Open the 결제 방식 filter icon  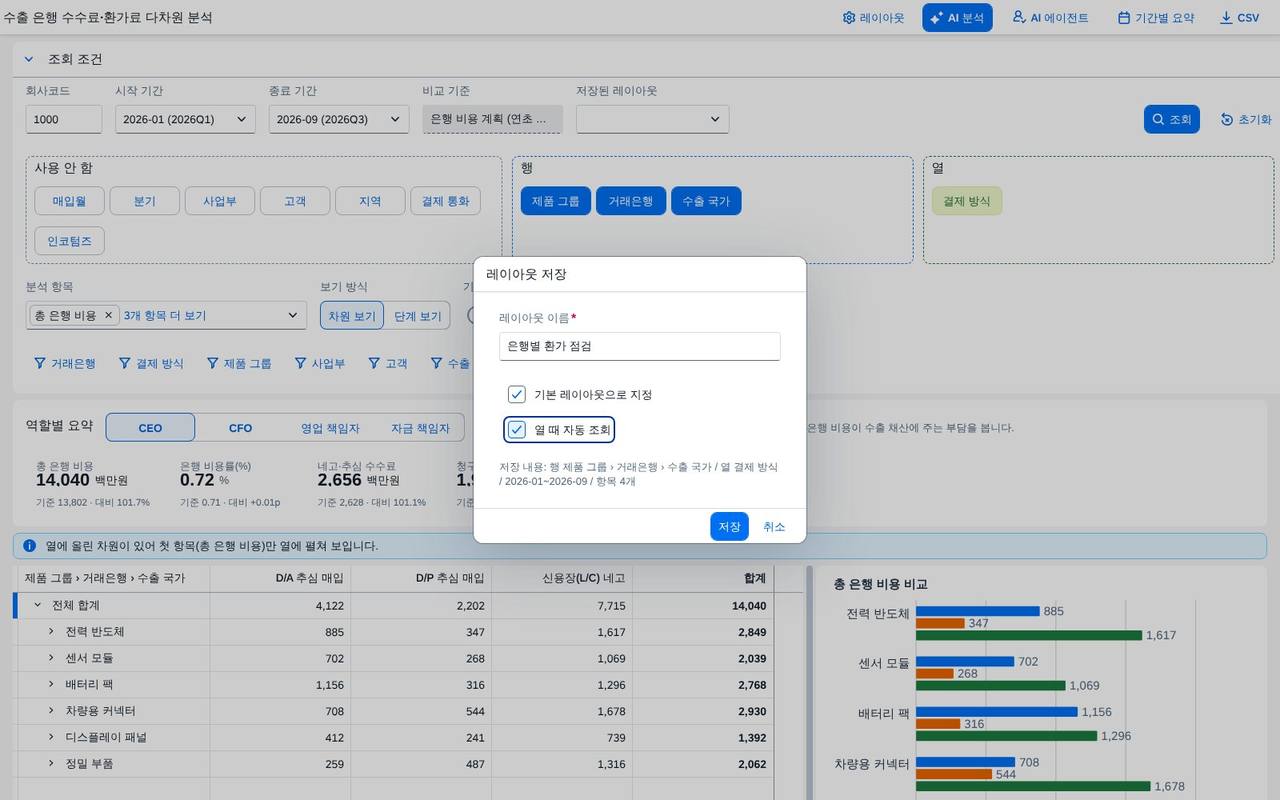tap(125, 363)
